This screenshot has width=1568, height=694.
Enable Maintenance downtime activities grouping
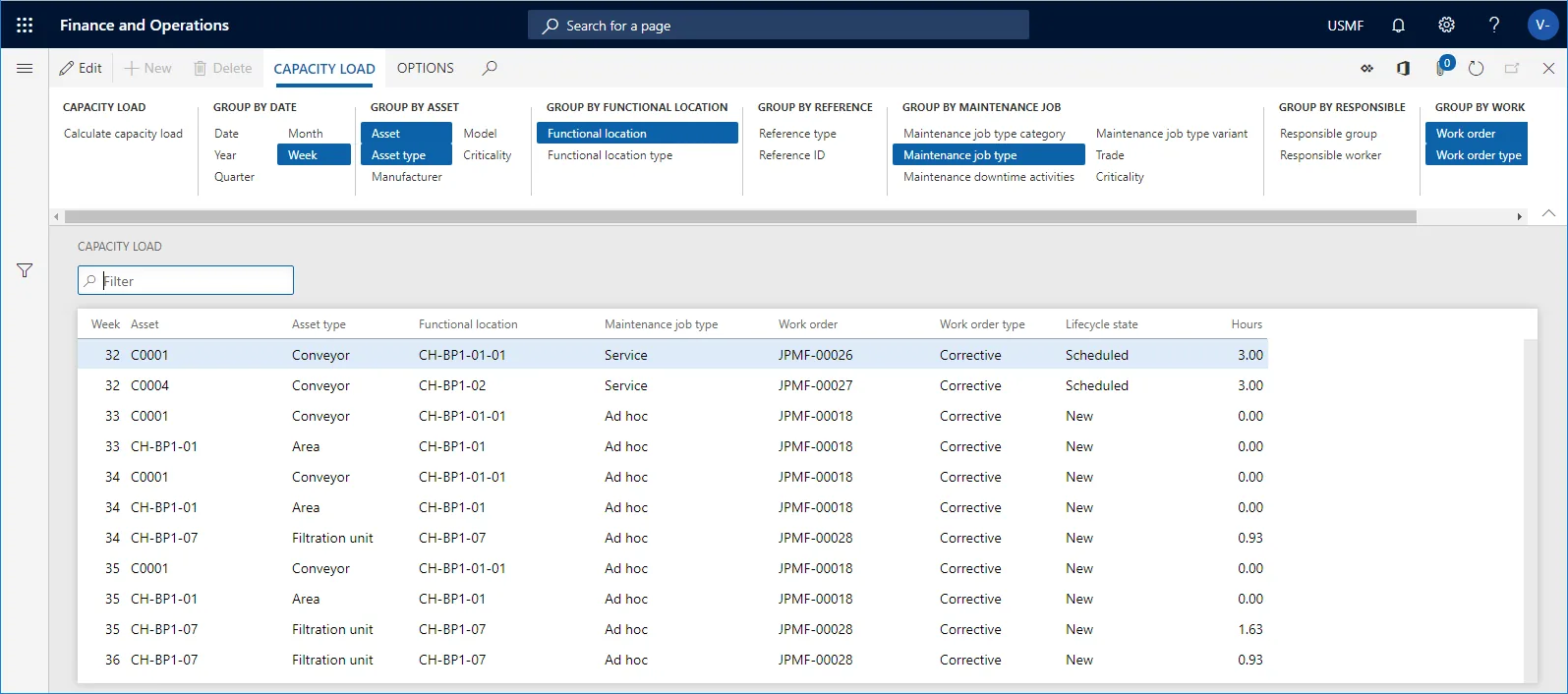pyautogui.click(x=989, y=177)
